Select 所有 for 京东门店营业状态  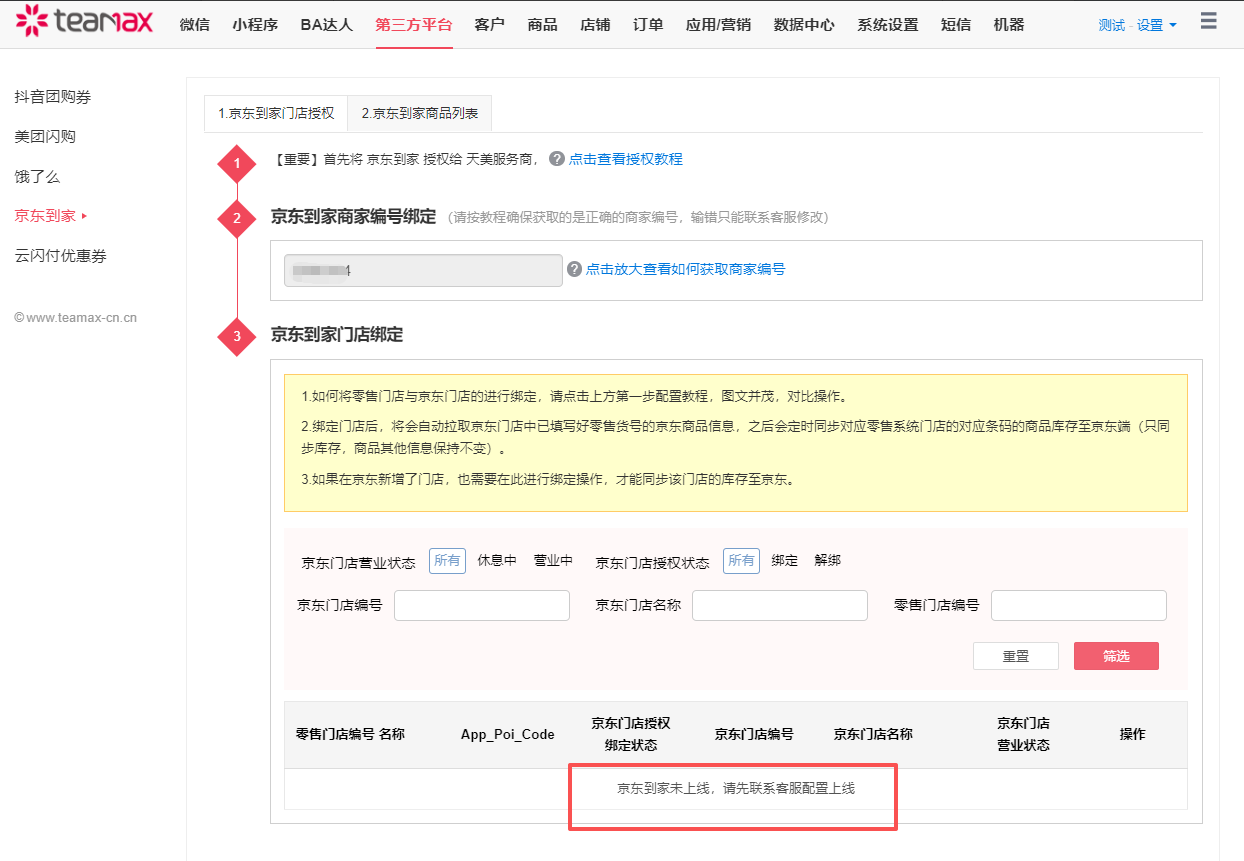coord(447,561)
